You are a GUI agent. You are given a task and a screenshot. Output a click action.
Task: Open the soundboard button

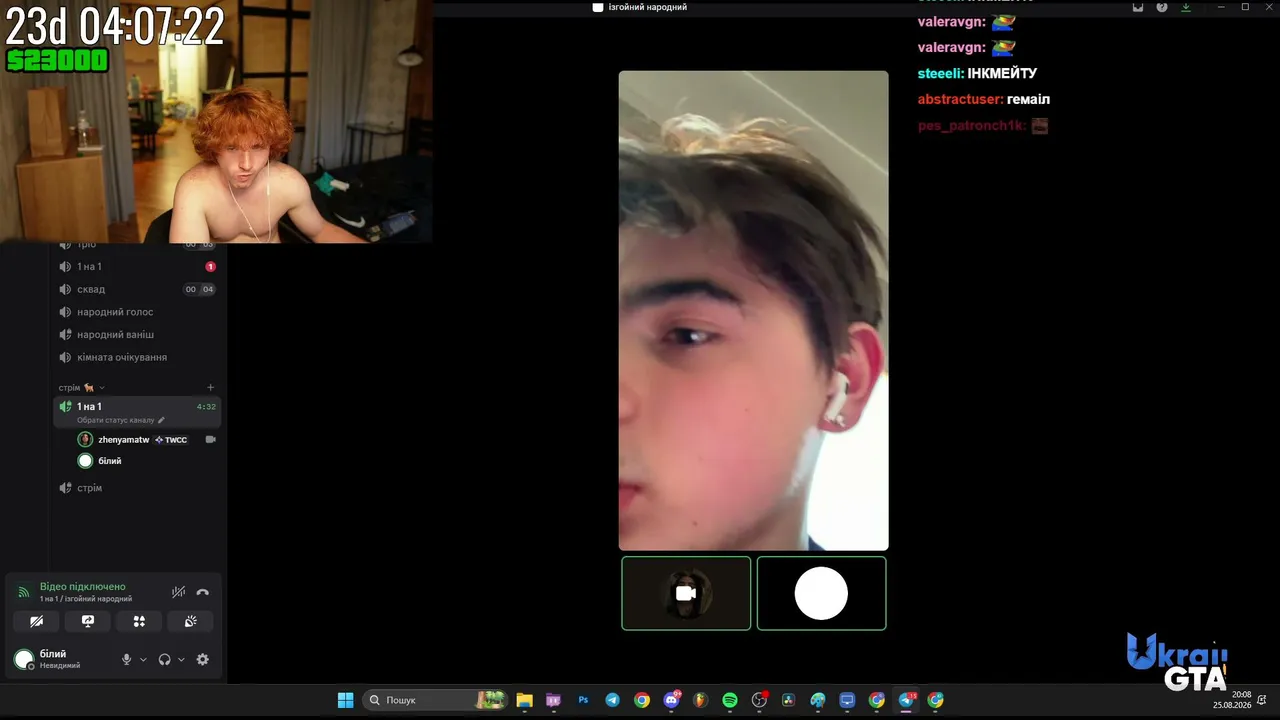pos(191,621)
